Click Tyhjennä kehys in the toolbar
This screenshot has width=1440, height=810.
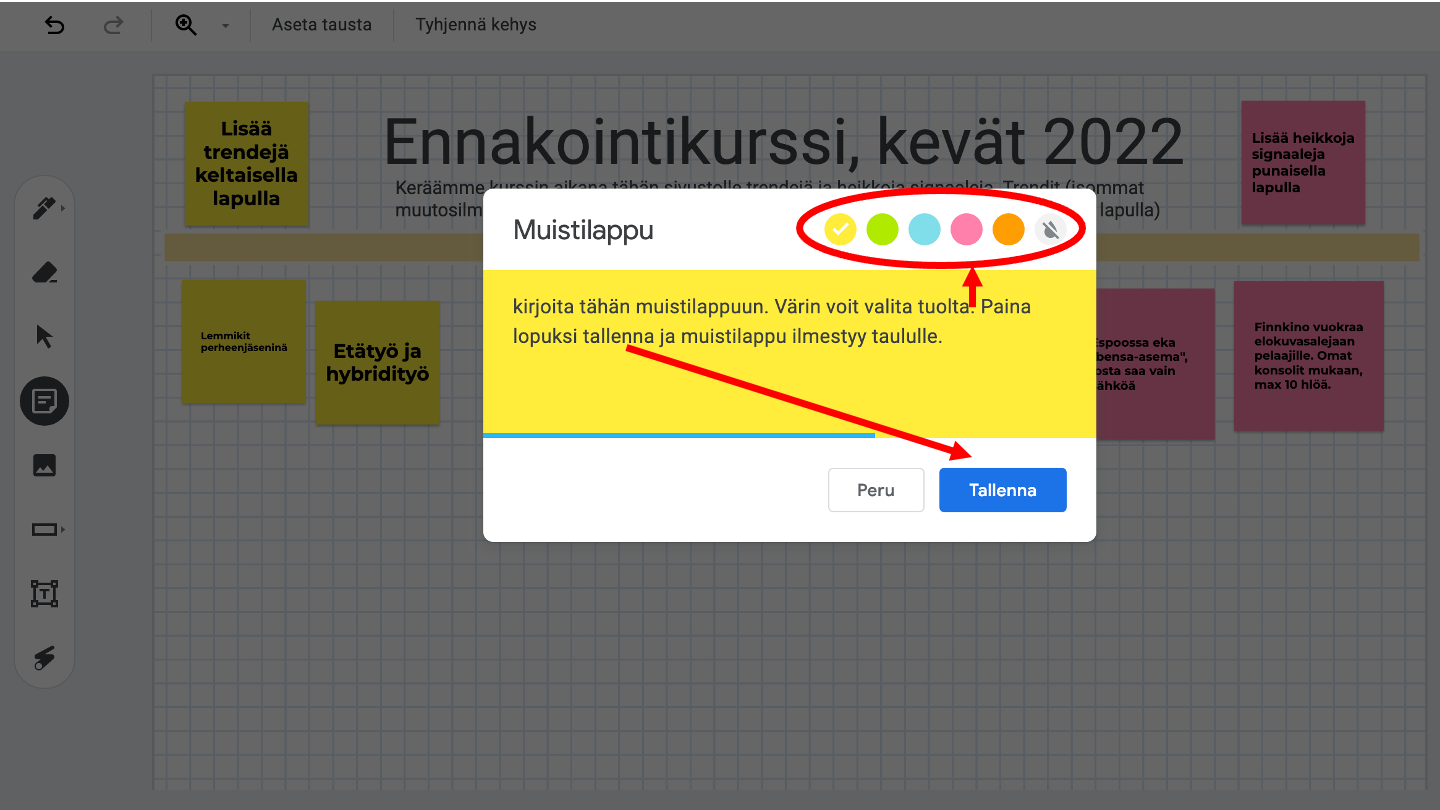click(x=476, y=25)
